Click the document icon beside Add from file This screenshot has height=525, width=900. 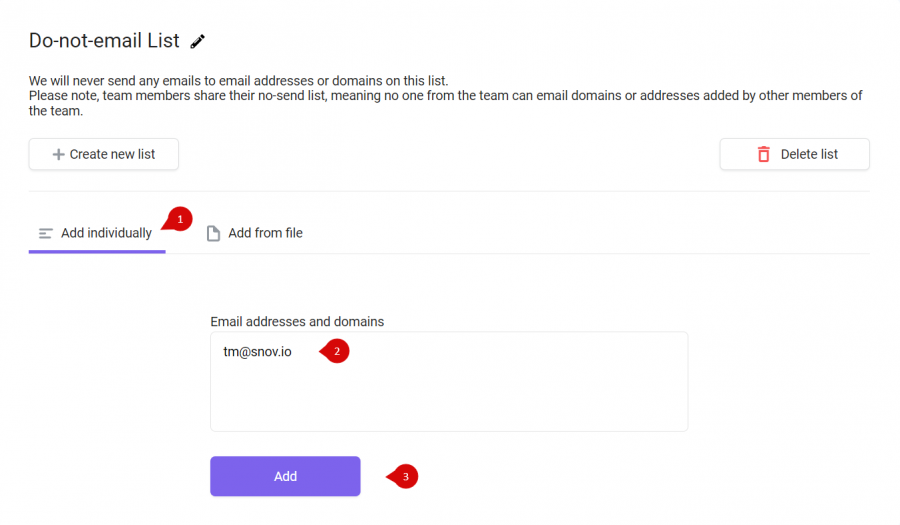click(x=213, y=234)
